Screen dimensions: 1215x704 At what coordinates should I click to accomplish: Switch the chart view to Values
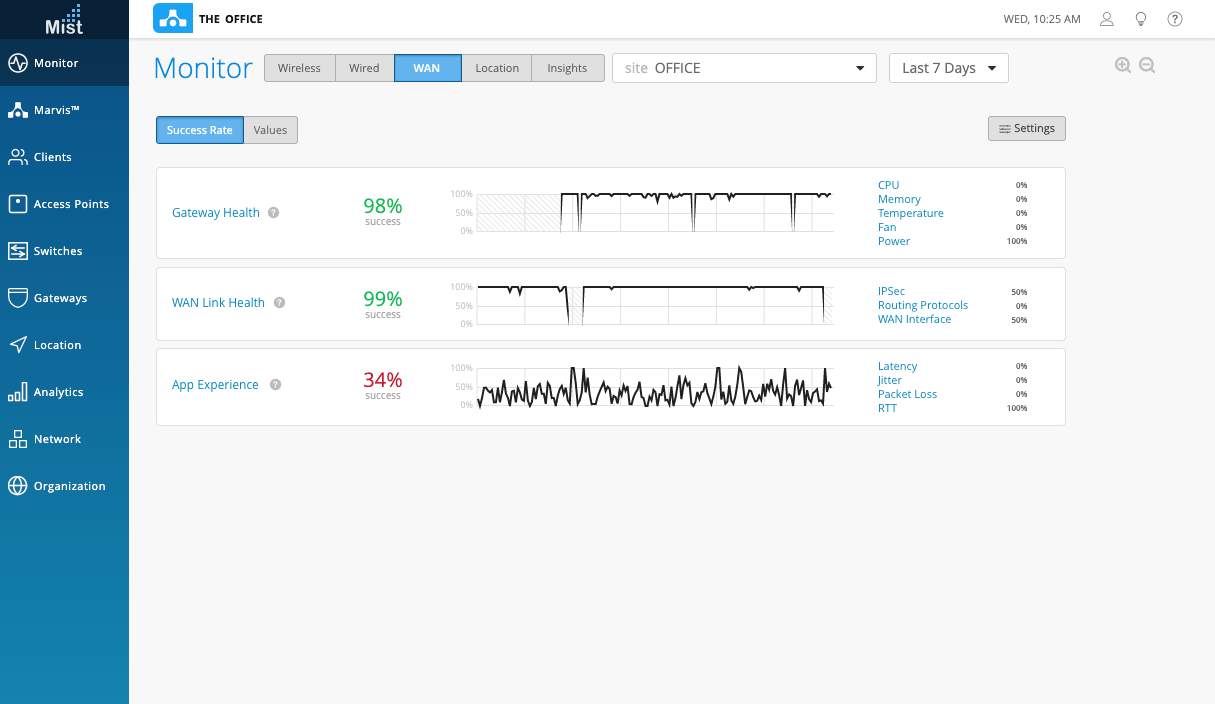[x=269, y=129]
